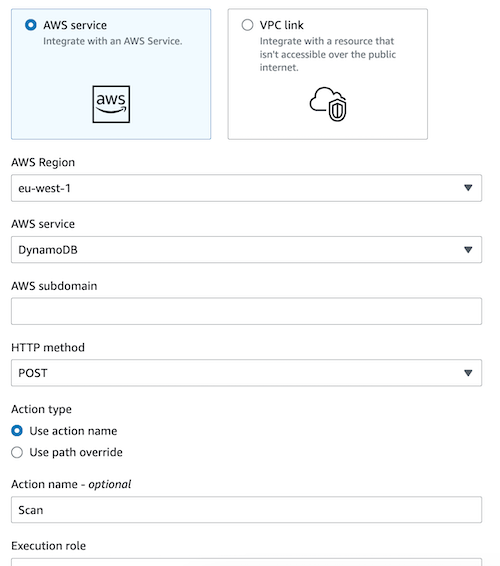Viewport: 500px width, 566px height.
Task: Select the AWS service radio option
Action: click(x=31, y=25)
